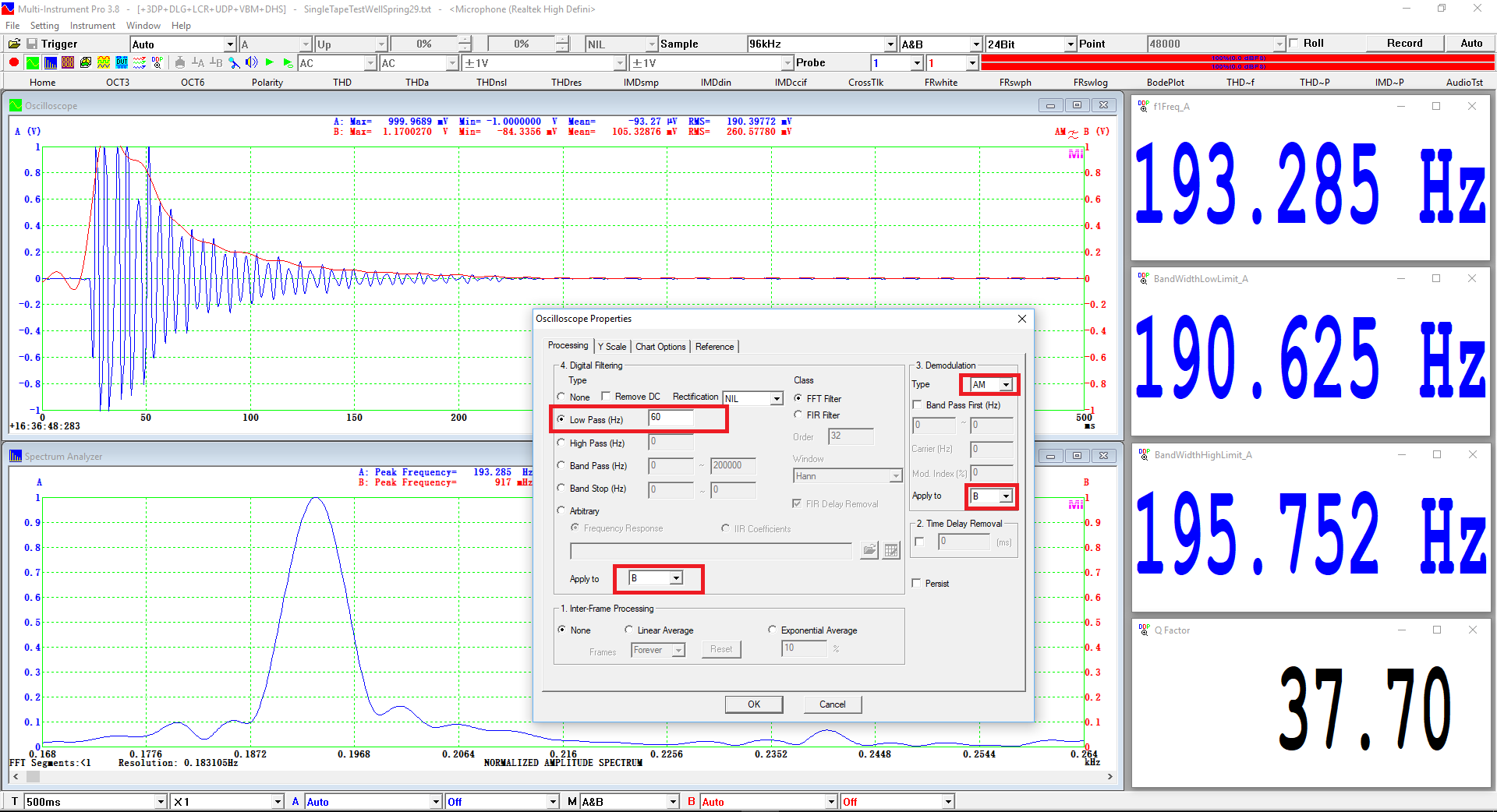The image size is (1497, 812).
Task: Expand the Digital Filtering Apply to dropdown
Action: coord(676,578)
